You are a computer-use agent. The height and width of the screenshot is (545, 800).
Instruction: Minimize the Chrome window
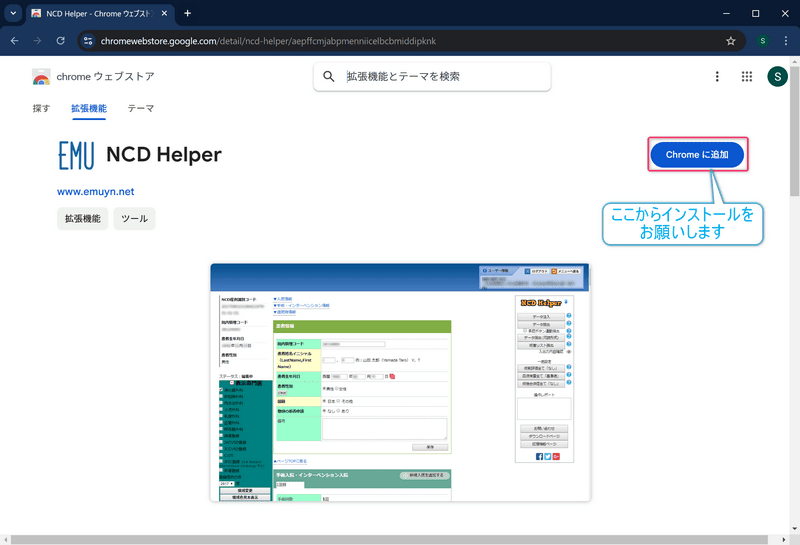pyautogui.click(x=726, y=13)
